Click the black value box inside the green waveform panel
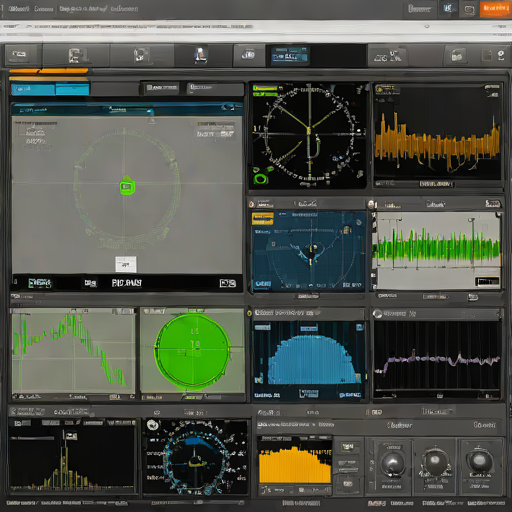512x512 pixels. (x=487, y=282)
